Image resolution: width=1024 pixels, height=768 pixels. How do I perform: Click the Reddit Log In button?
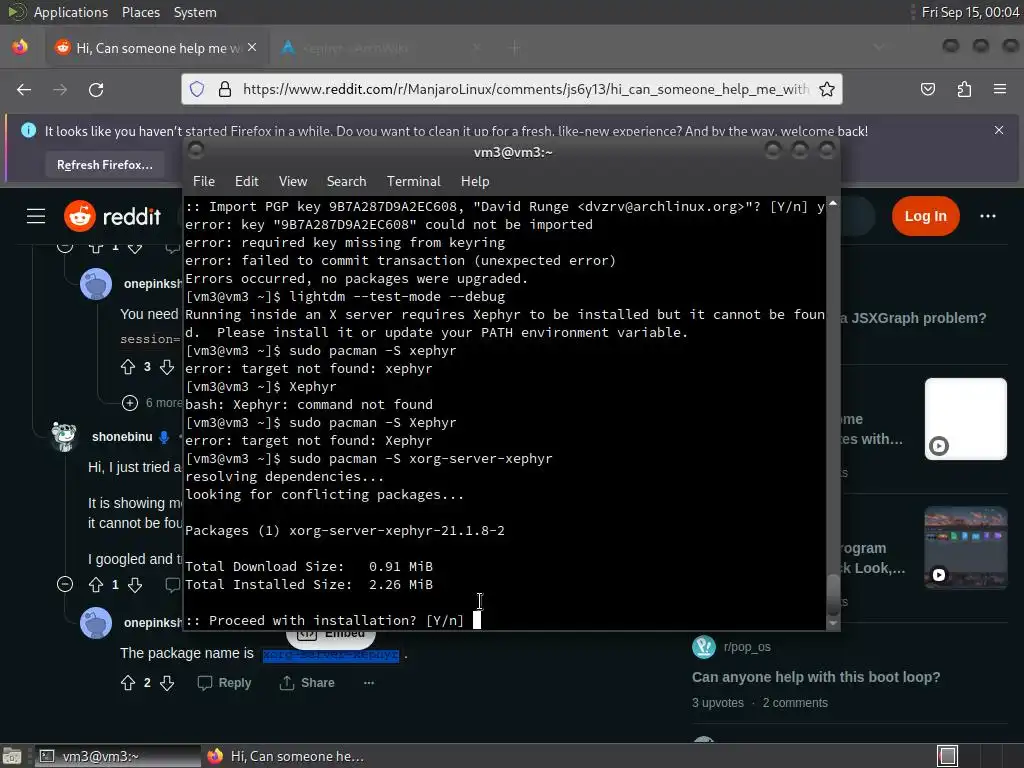pos(925,216)
